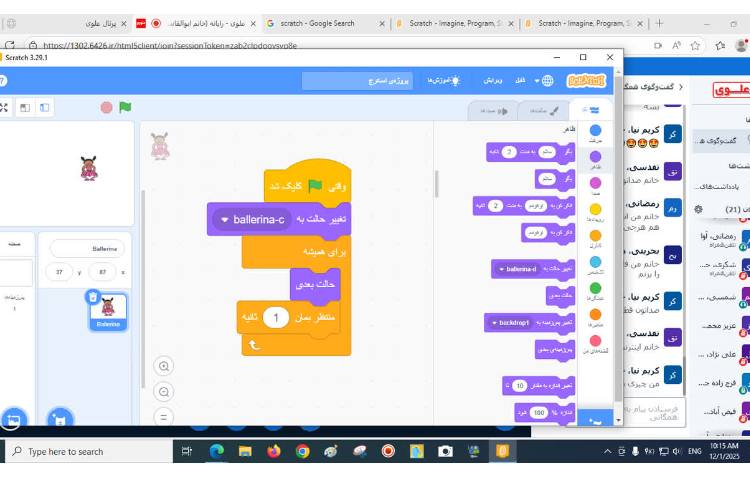Open the globe language selector dropdown
Image resolution: width=750 pixels, height=480 pixels.
(545, 80)
